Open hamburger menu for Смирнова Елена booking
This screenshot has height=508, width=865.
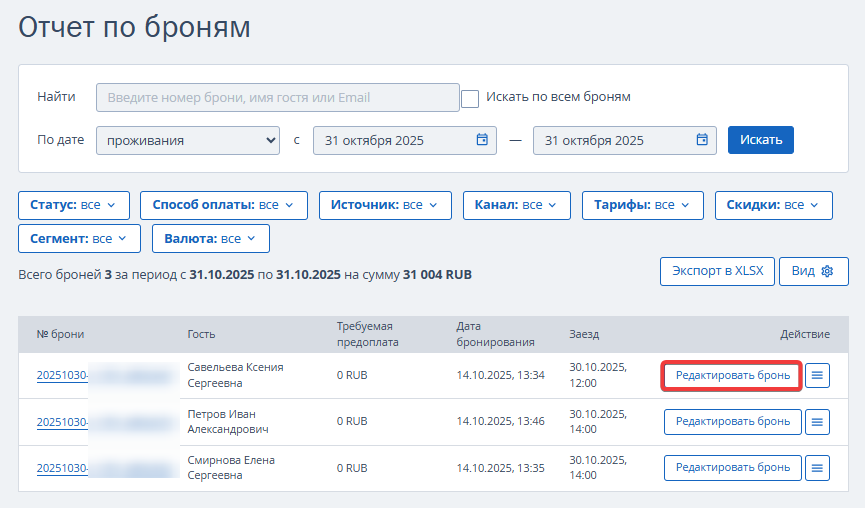coord(817,467)
